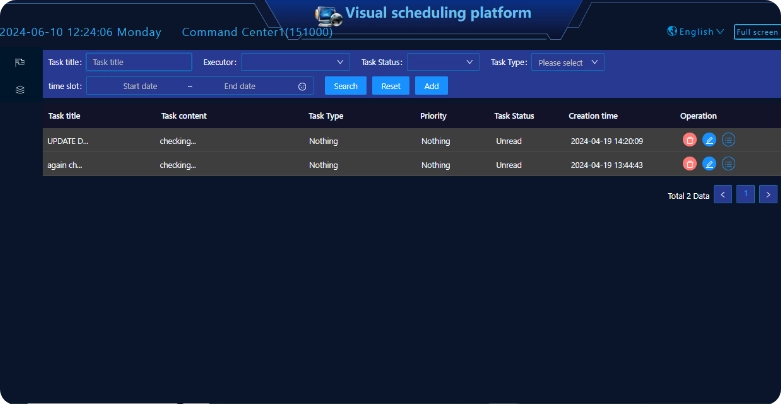Open the Task Type 'Please select' dropdown

point(567,62)
